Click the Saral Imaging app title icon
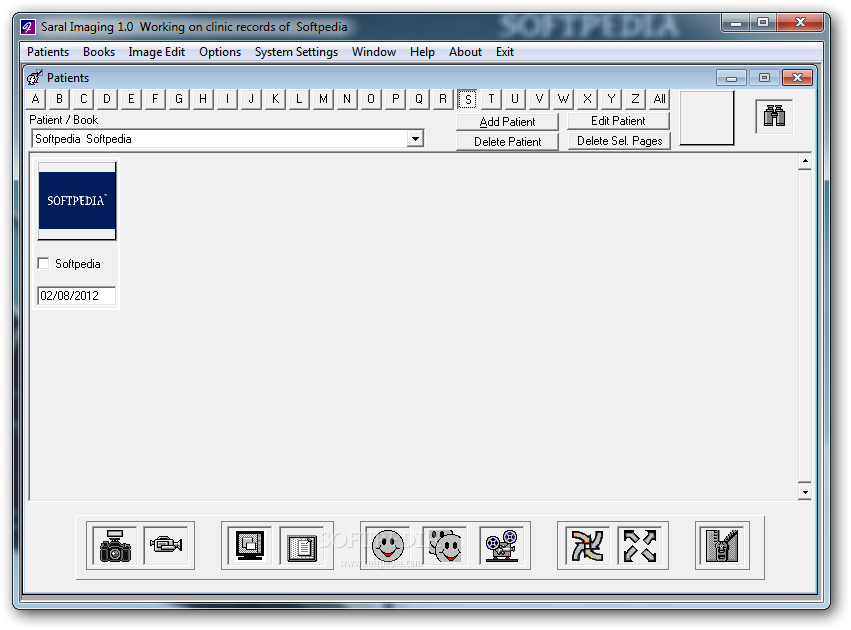Viewport: 851px width, 630px height. (x=28, y=27)
